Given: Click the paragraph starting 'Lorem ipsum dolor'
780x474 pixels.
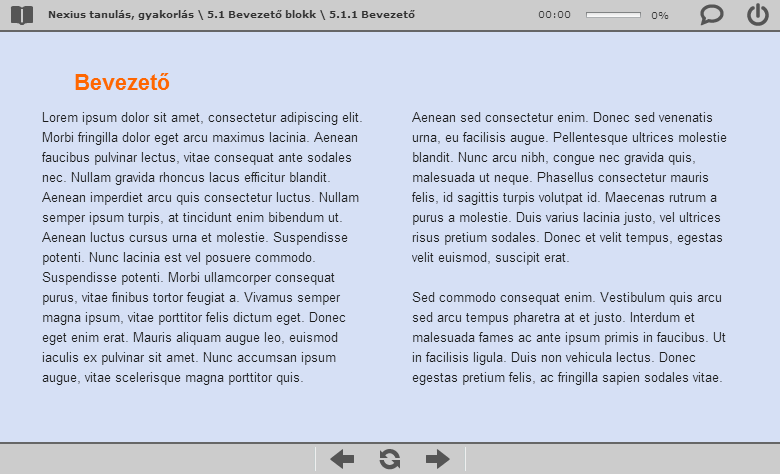Looking at the screenshot, I should coord(202,247).
